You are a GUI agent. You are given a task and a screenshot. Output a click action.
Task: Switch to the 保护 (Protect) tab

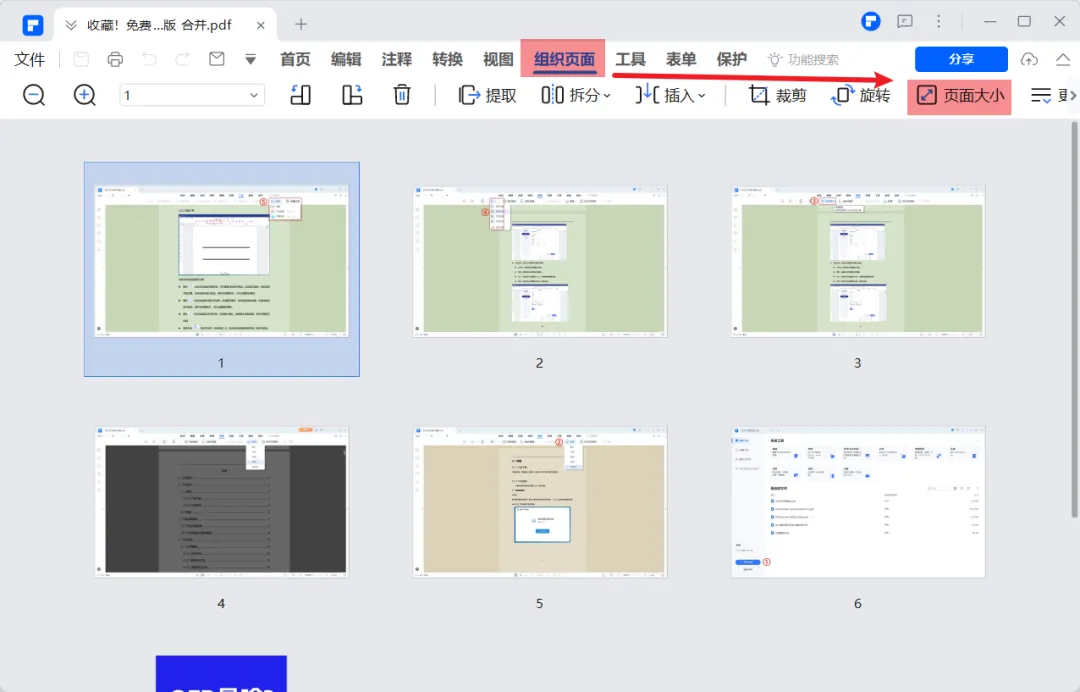pos(731,59)
